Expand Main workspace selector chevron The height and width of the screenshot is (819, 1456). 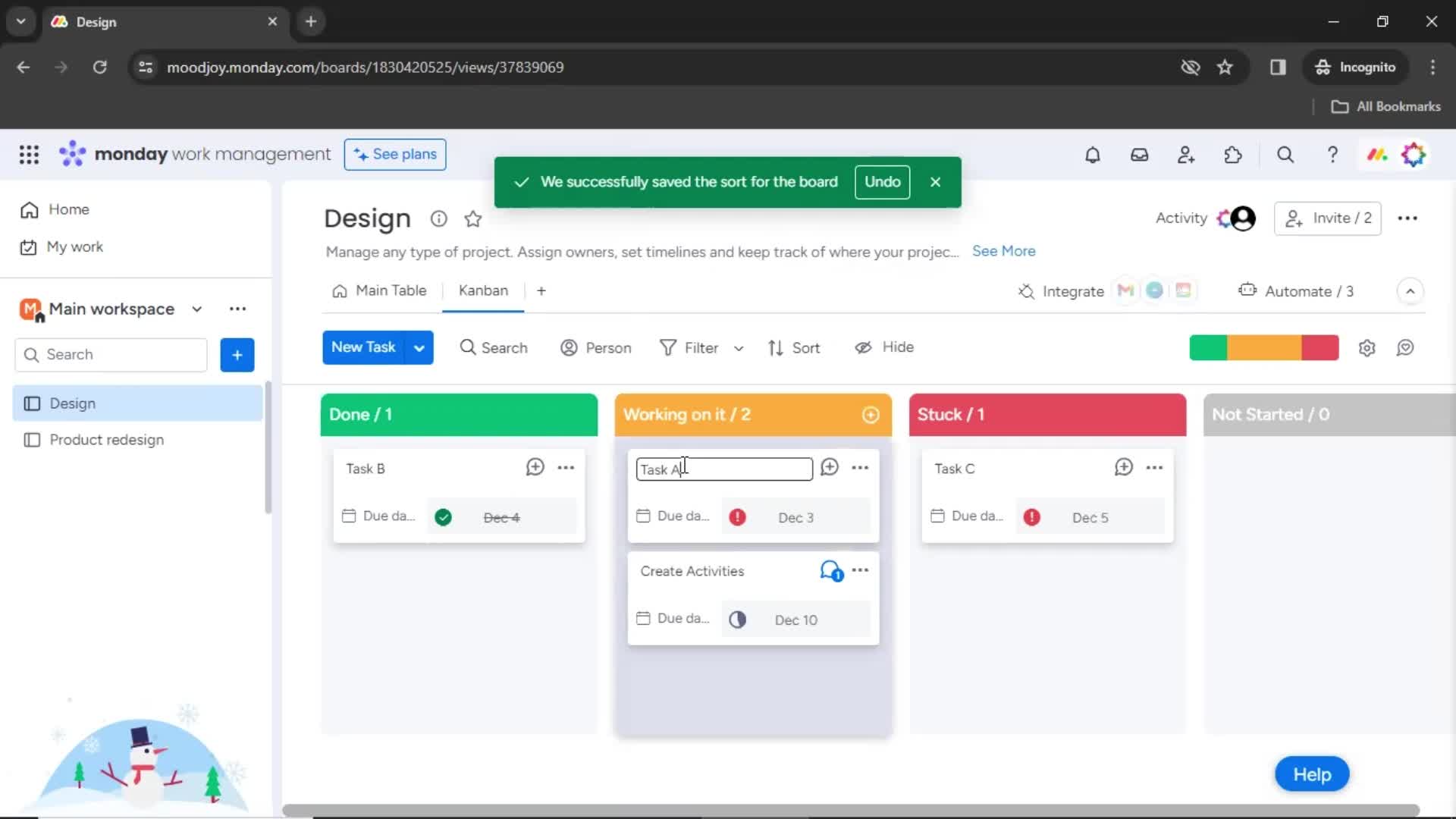pyautogui.click(x=197, y=309)
